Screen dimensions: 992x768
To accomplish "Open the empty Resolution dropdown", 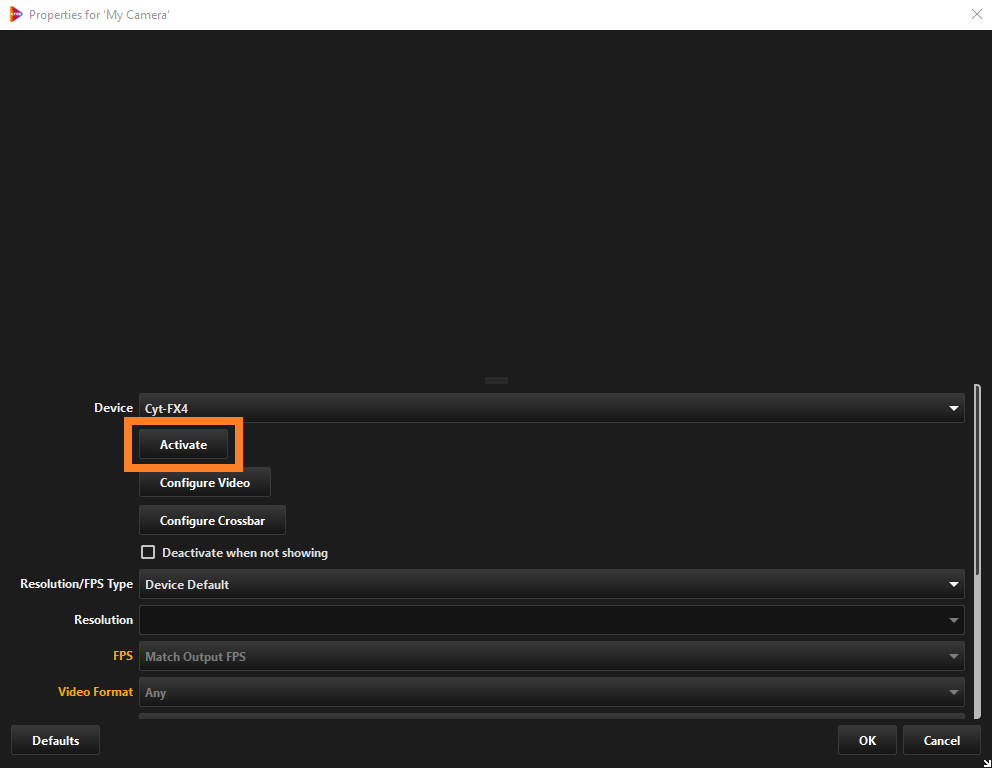I will 552,620.
